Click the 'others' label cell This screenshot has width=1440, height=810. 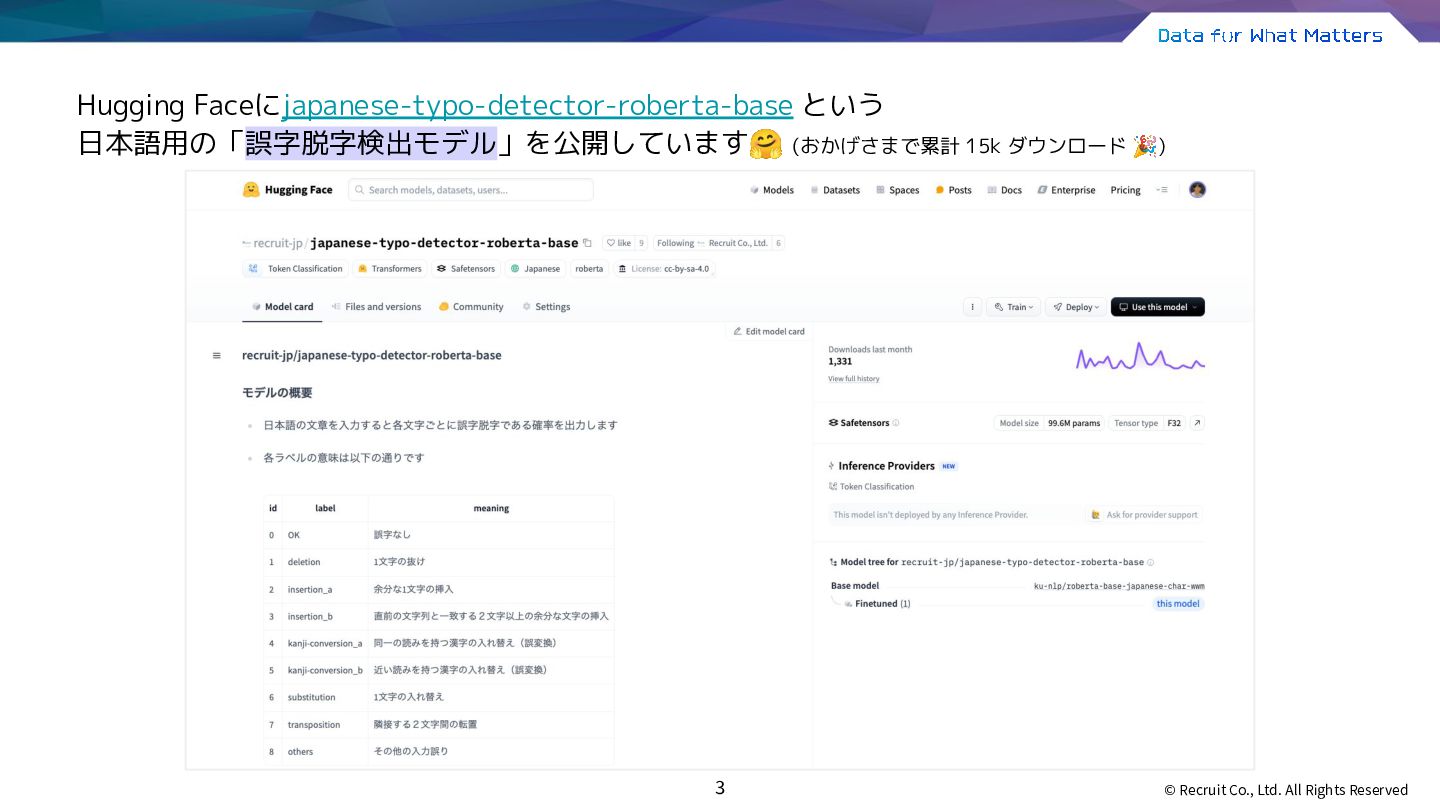325,751
